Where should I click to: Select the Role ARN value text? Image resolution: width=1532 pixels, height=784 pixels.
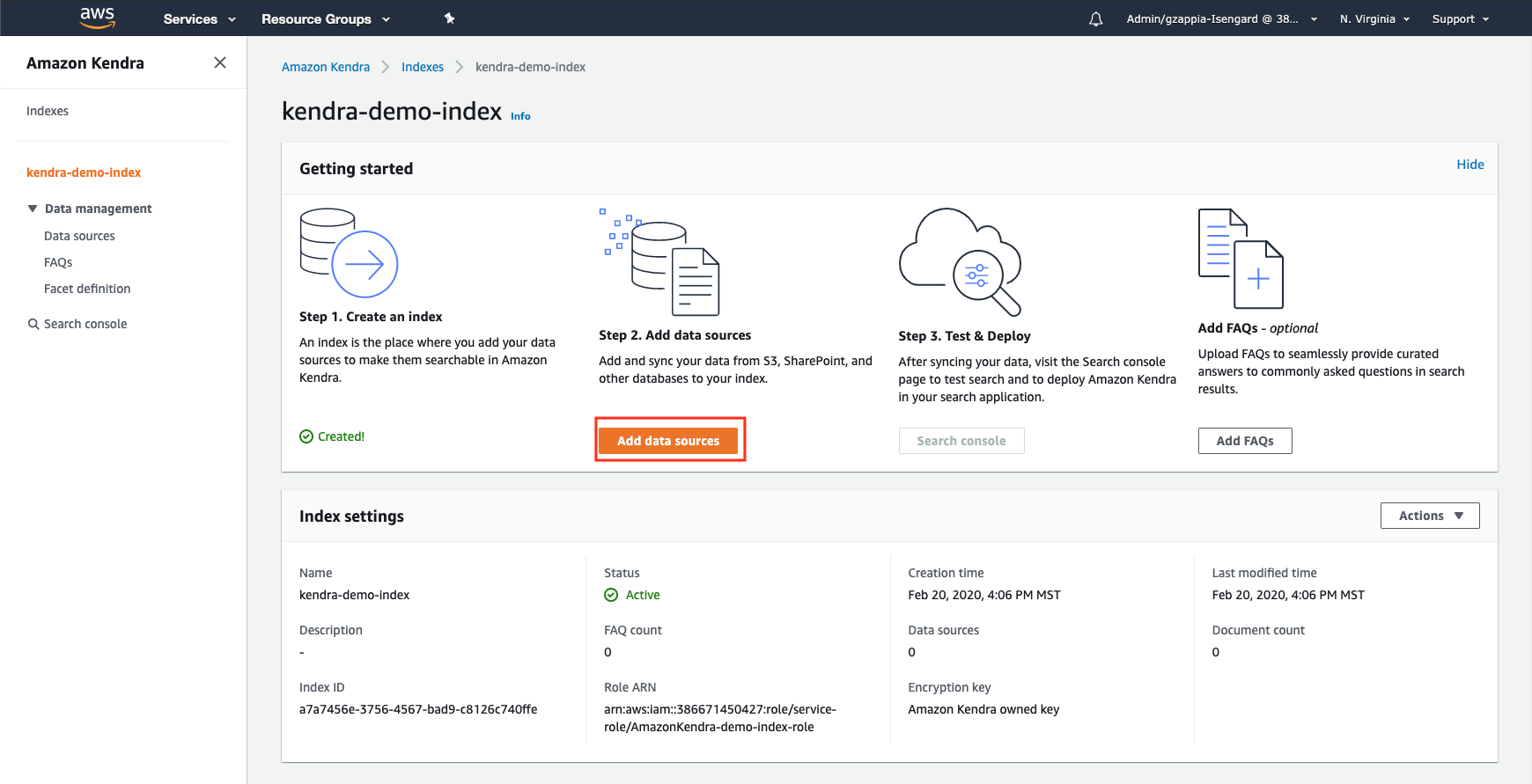(720, 718)
